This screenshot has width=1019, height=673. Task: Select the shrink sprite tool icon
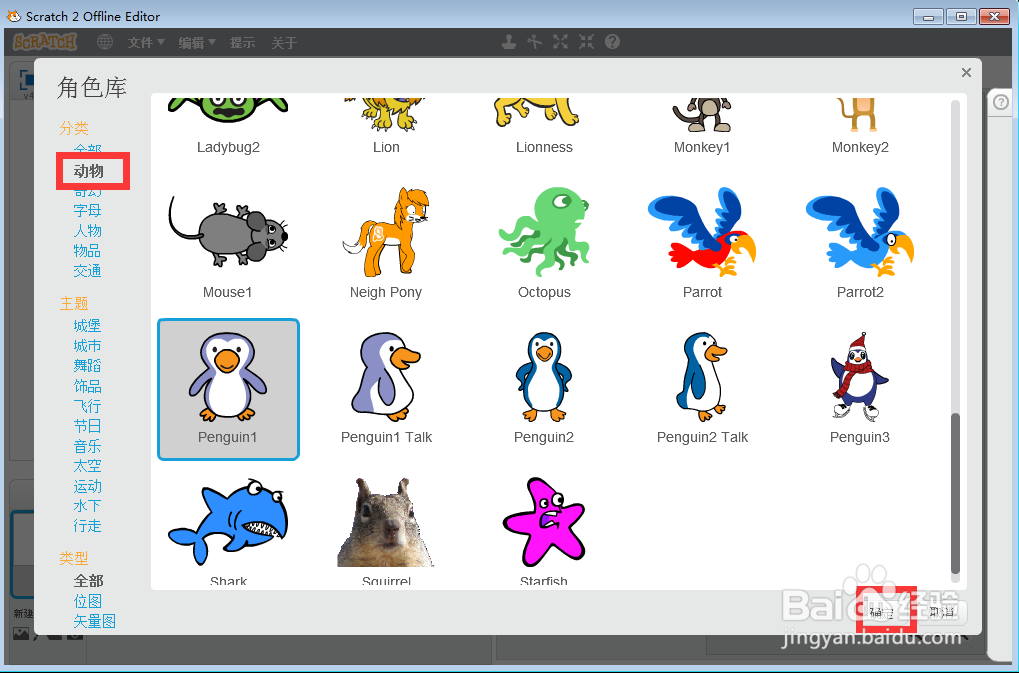586,42
